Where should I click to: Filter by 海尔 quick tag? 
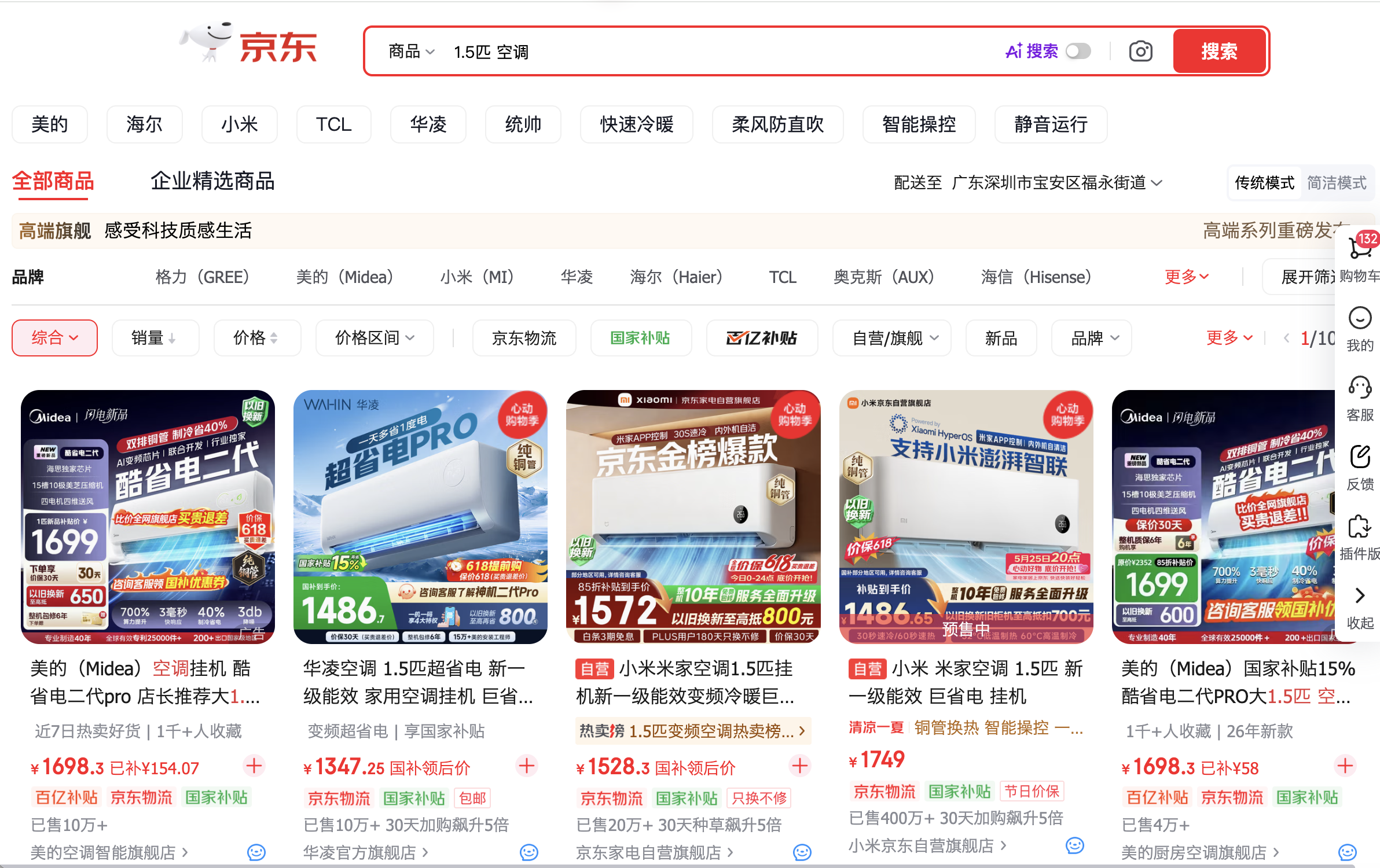tap(144, 124)
